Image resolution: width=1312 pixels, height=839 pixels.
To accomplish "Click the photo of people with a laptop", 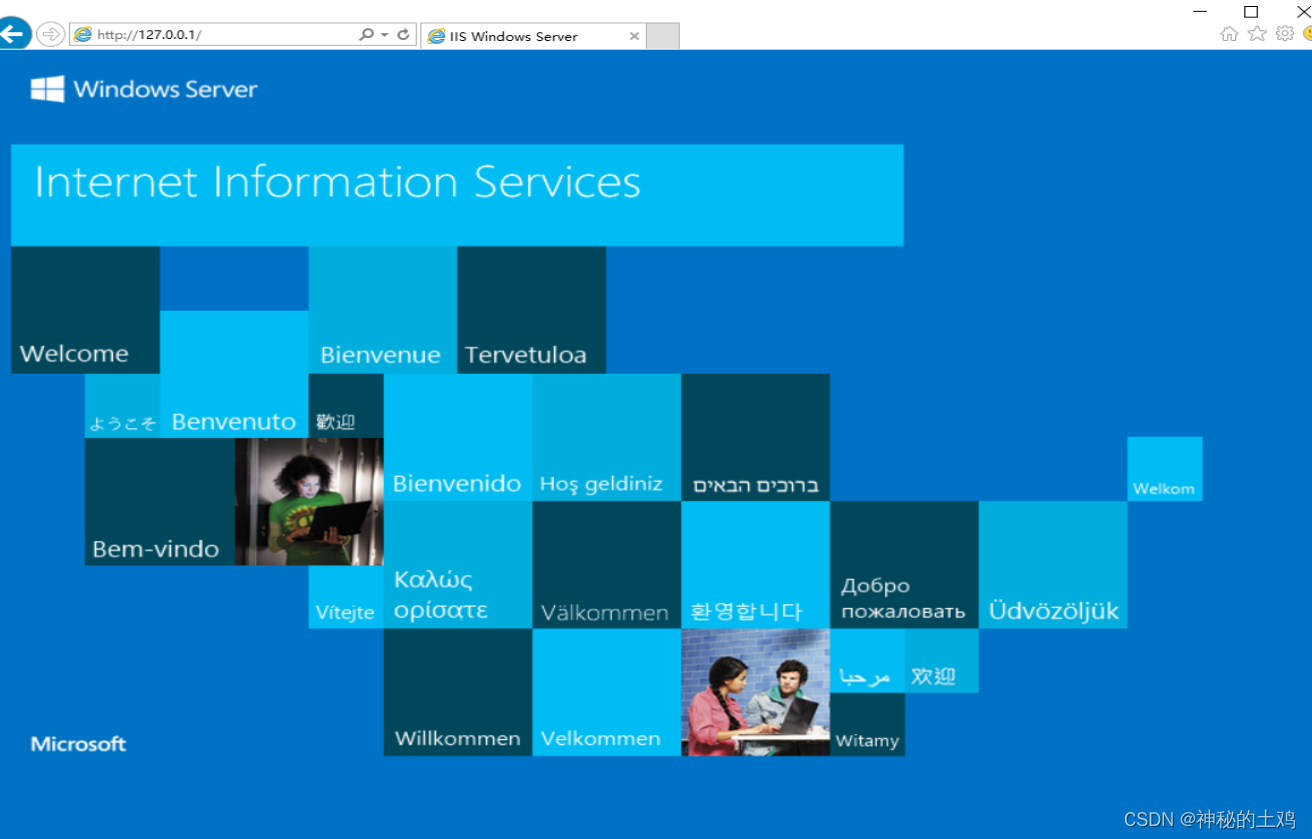I will [755, 692].
